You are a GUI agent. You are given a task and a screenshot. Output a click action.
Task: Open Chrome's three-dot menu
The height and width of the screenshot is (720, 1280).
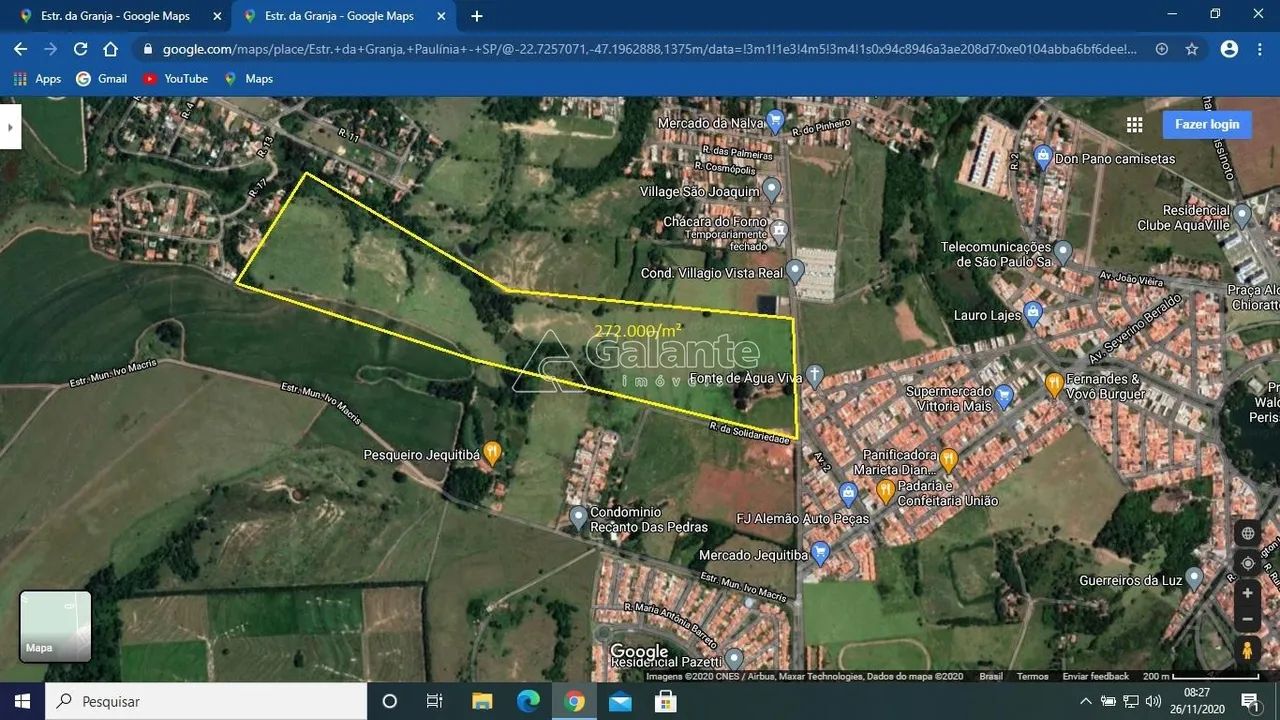pos(1260,49)
